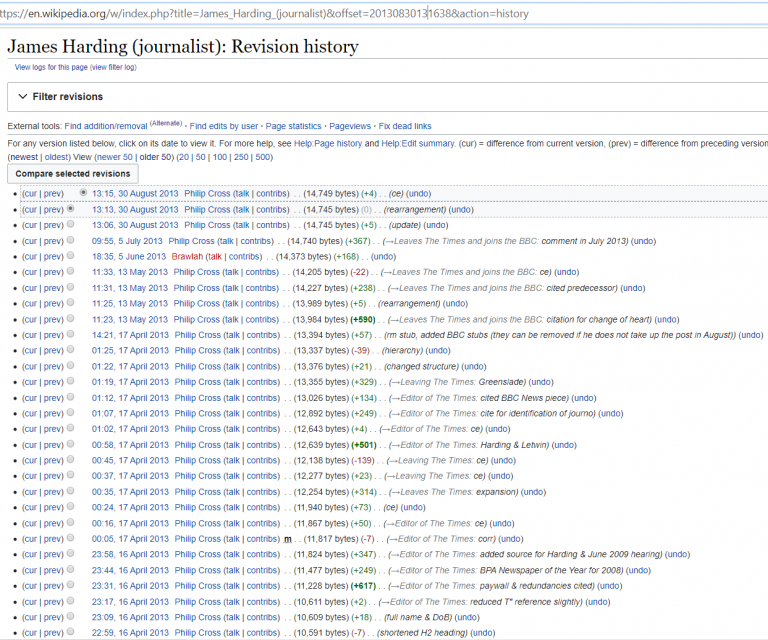Open Fix dead links tool
This screenshot has height=640, width=768.
pyautogui.click(x=405, y=126)
